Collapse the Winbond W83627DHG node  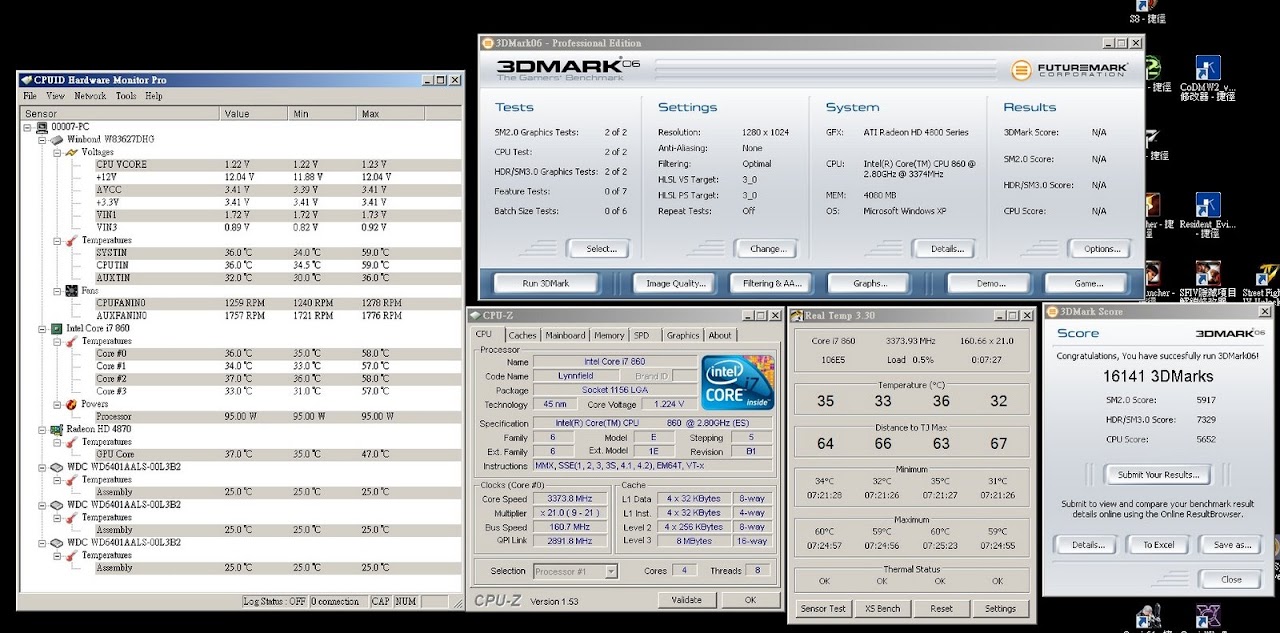pyautogui.click(x=43, y=140)
